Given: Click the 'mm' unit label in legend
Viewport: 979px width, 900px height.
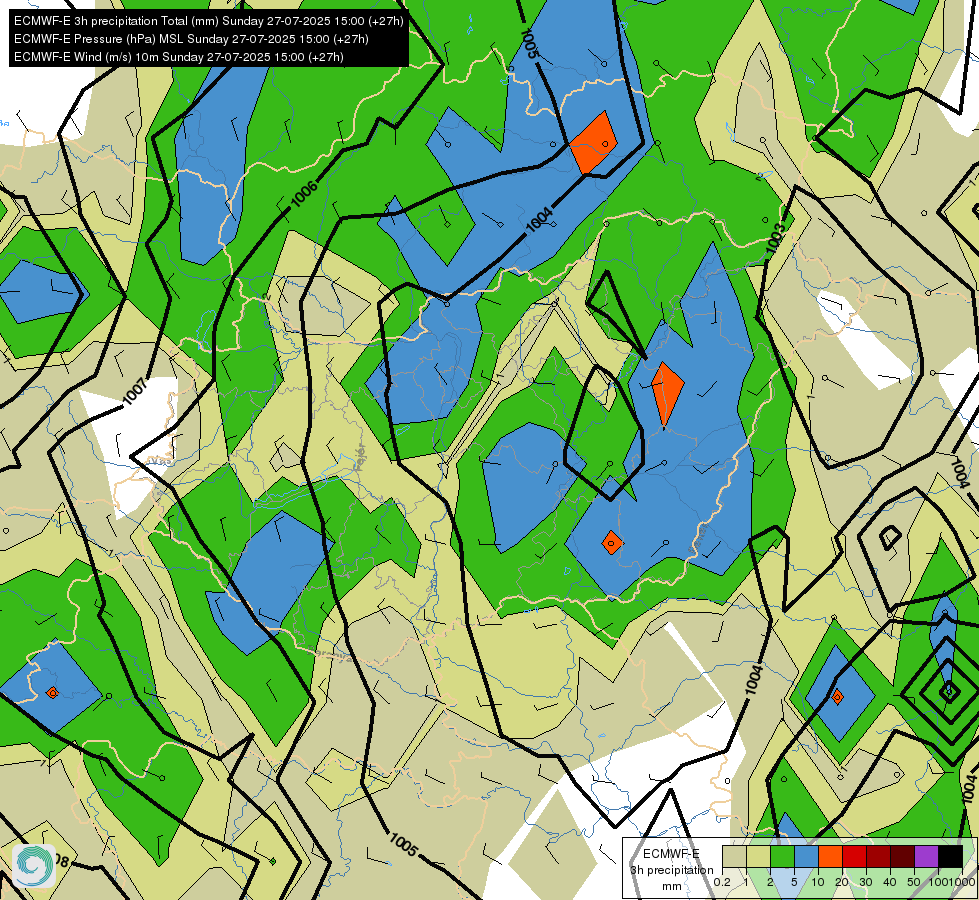Looking at the screenshot, I should pos(671,886).
